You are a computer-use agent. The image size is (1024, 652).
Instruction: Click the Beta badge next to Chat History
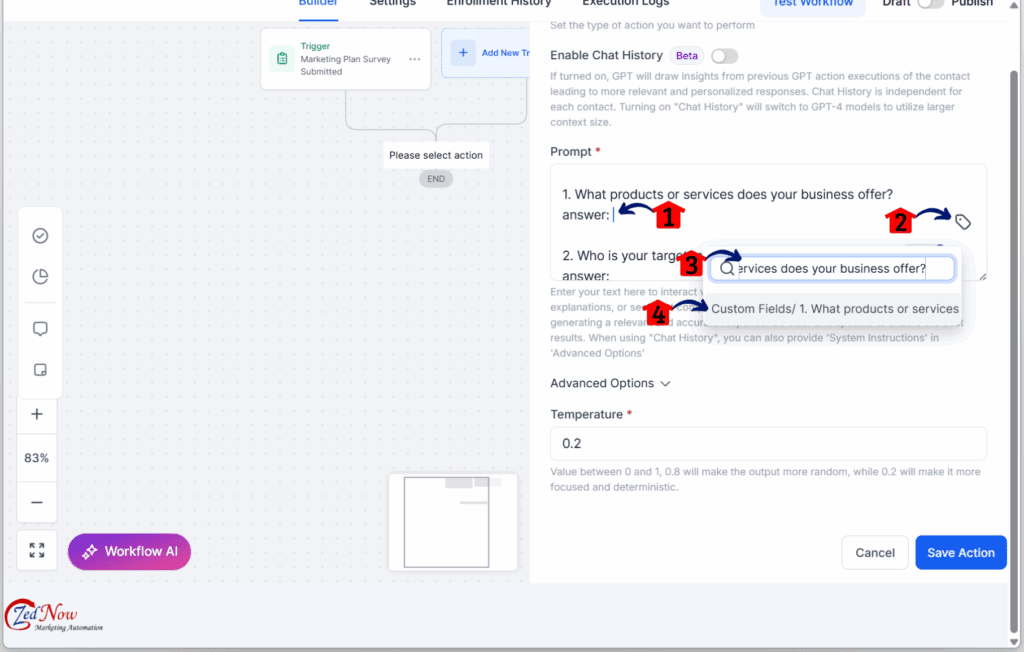[x=686, y=56]
